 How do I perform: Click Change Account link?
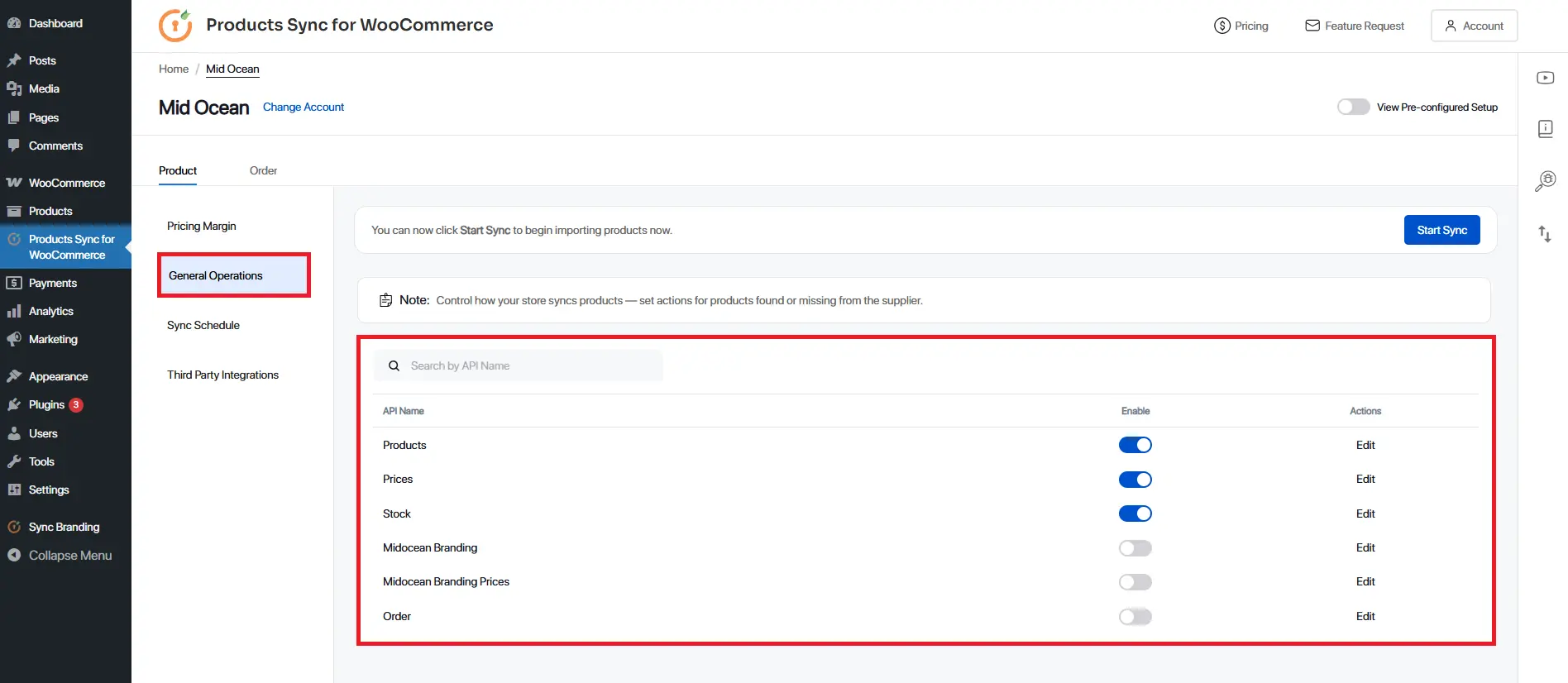(x=304, y=107)
